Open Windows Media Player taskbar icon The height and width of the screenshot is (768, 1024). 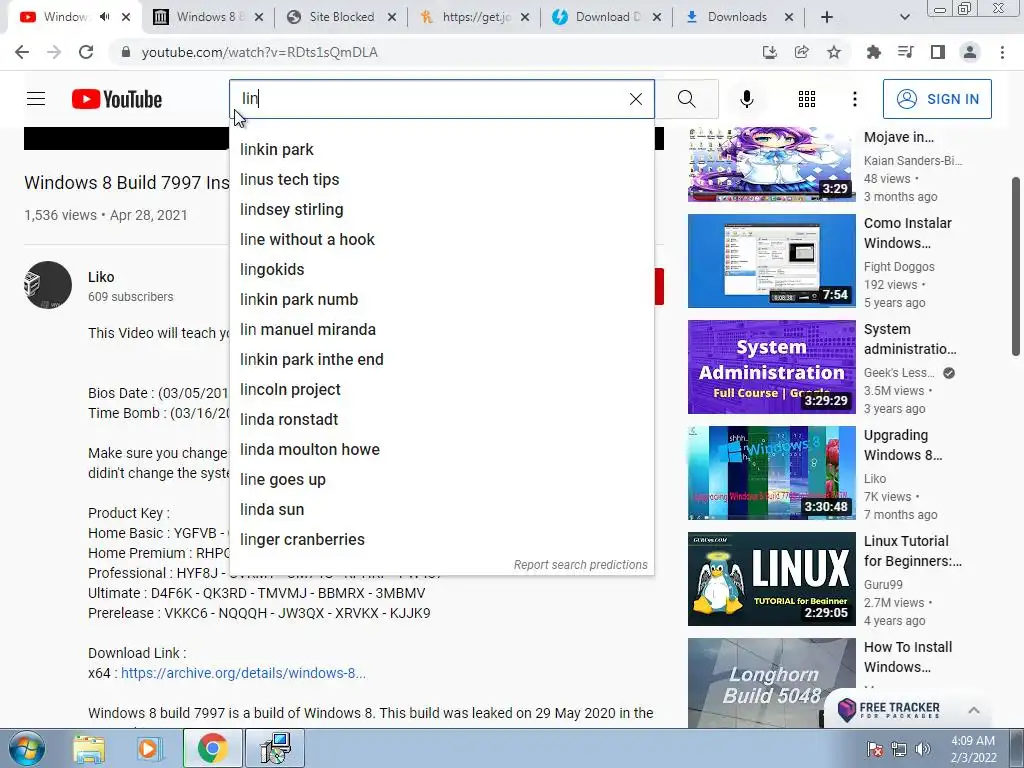(149, 748)
